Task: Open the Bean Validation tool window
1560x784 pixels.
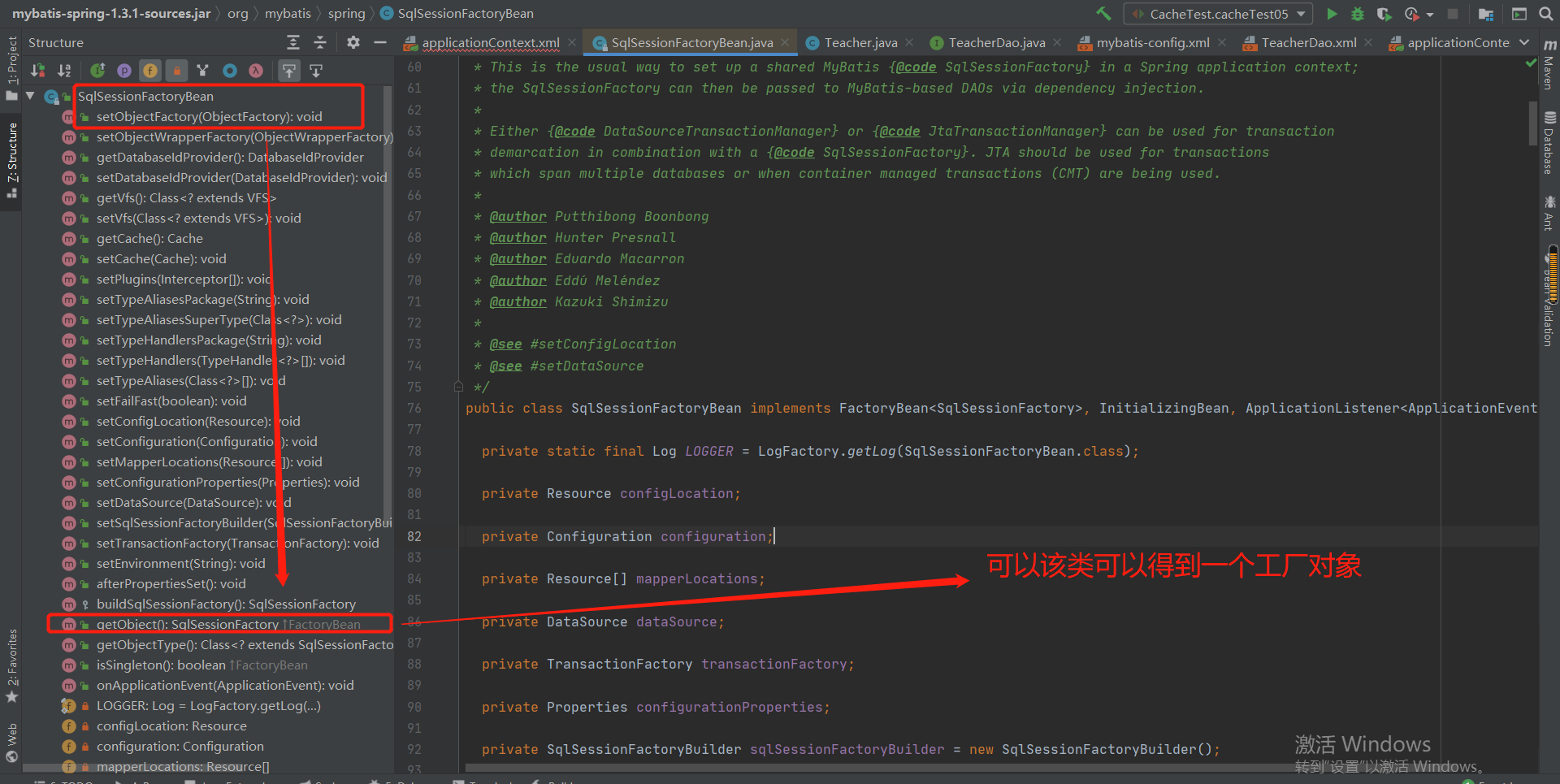Action: point(1549,299)
